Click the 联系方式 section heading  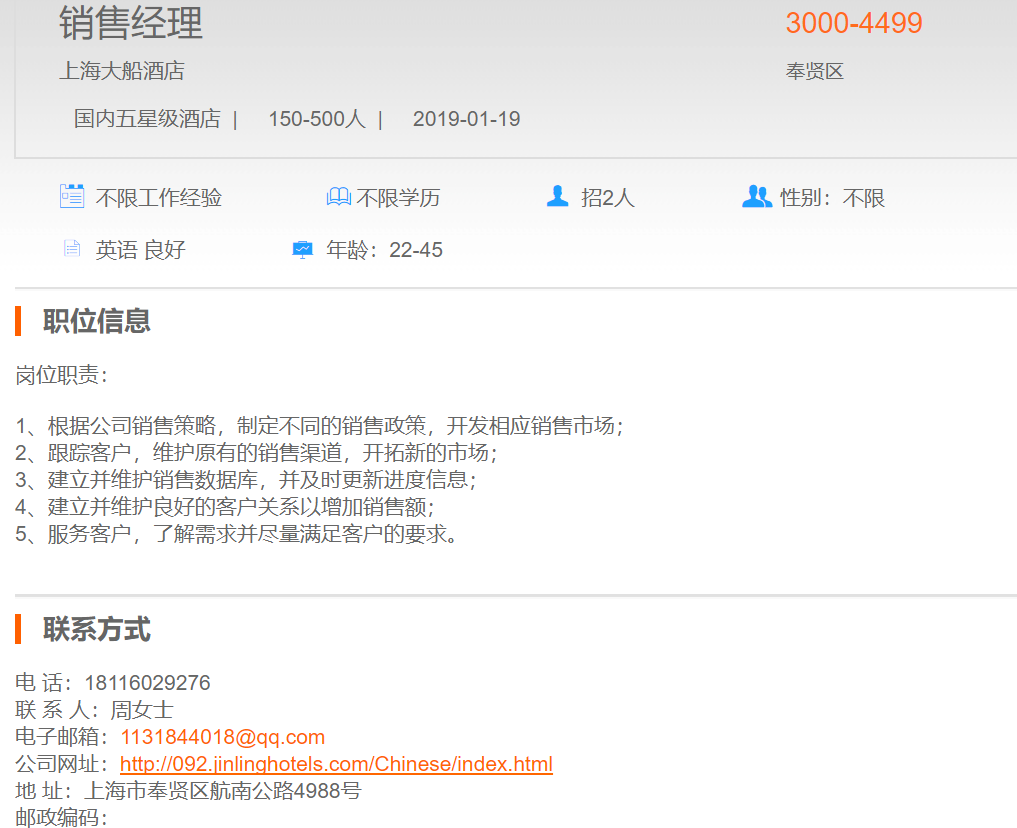[x=96, y=629]
